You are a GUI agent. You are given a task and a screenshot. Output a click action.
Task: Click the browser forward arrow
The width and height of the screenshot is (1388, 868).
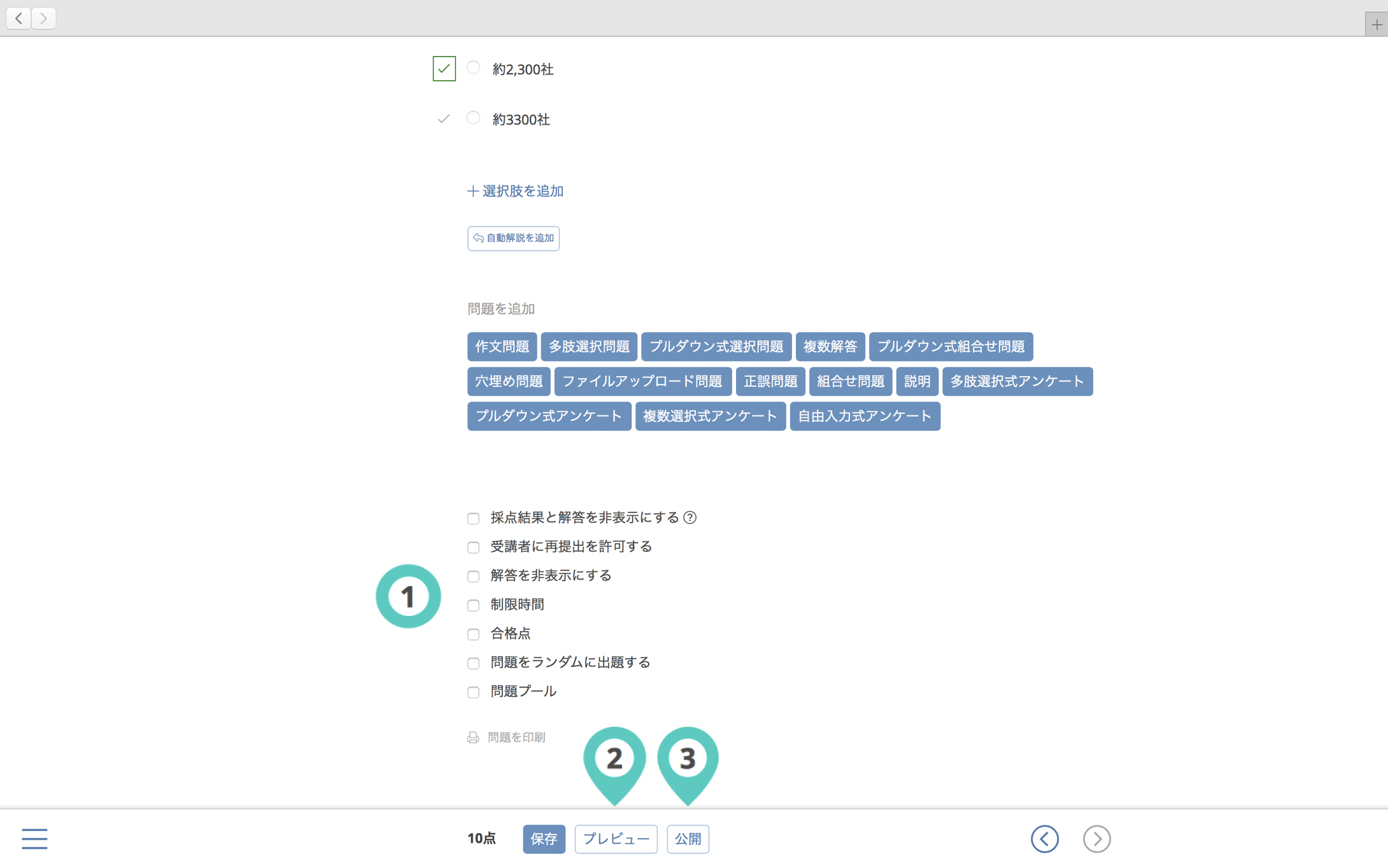43,18
